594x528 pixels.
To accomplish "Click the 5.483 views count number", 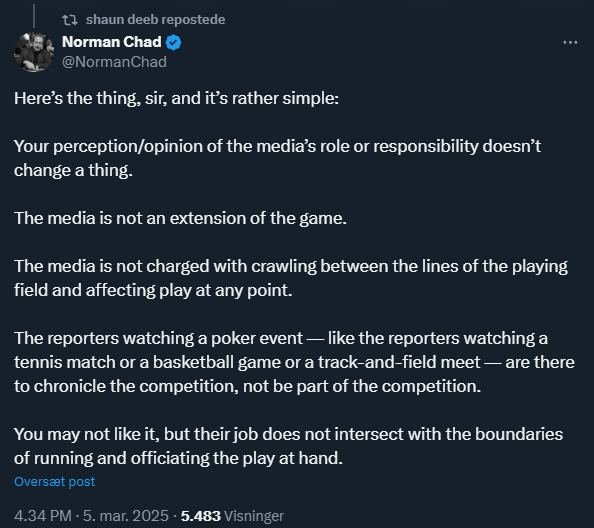I will [200, 516].
